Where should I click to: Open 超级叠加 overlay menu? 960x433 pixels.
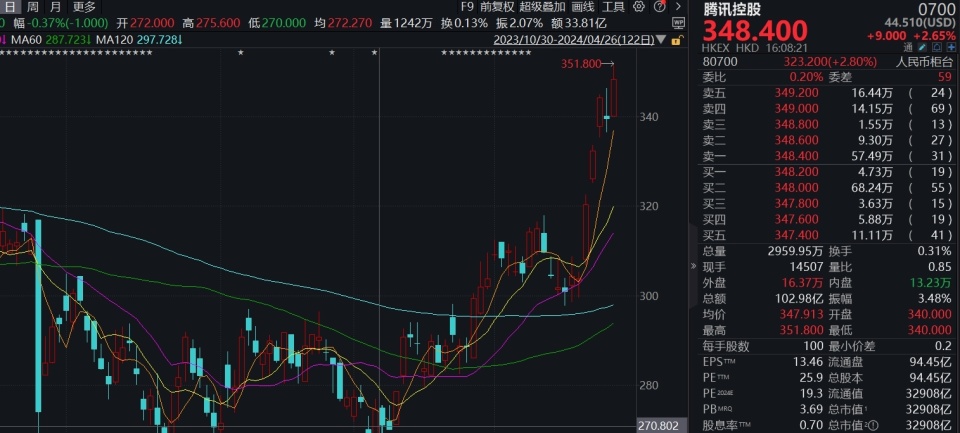pyautogui.click(x=542, y=7)
